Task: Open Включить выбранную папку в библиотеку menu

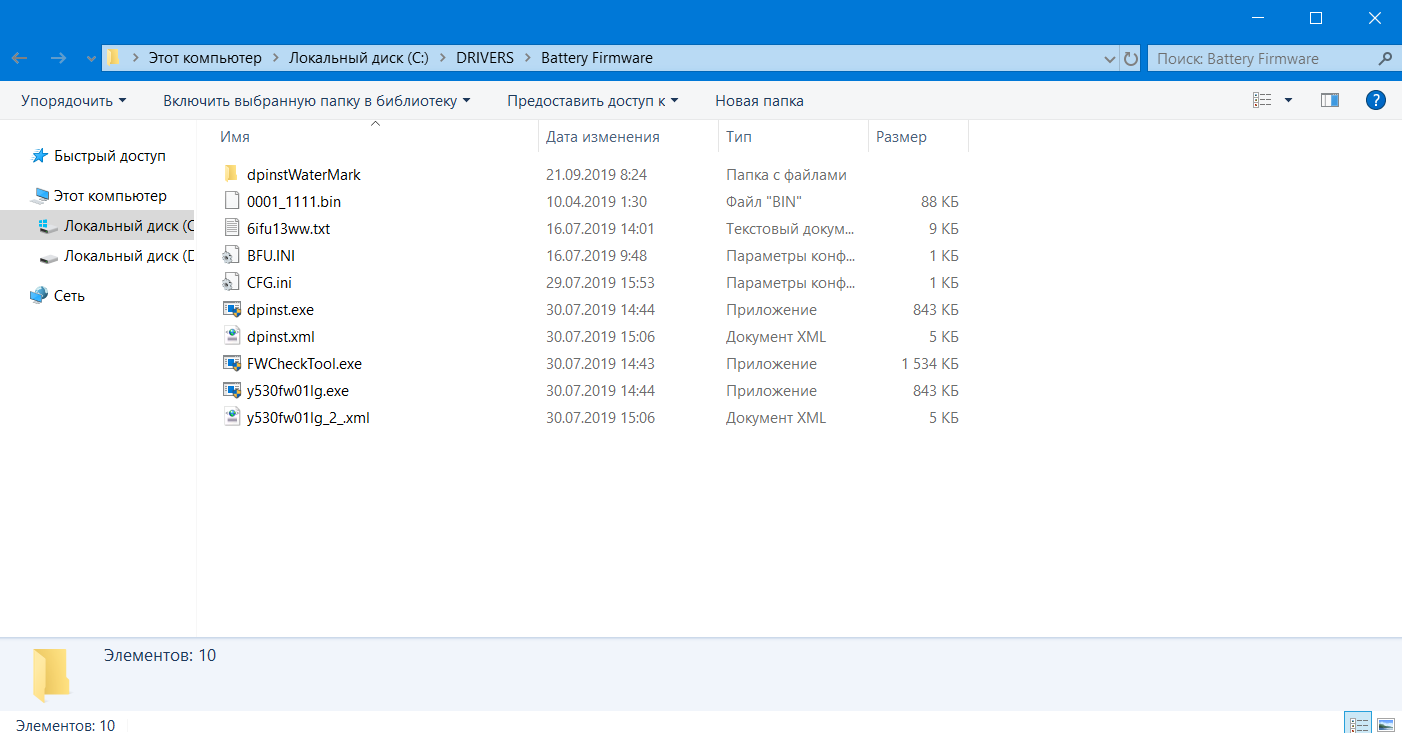Action: click(x=316, y=101)
